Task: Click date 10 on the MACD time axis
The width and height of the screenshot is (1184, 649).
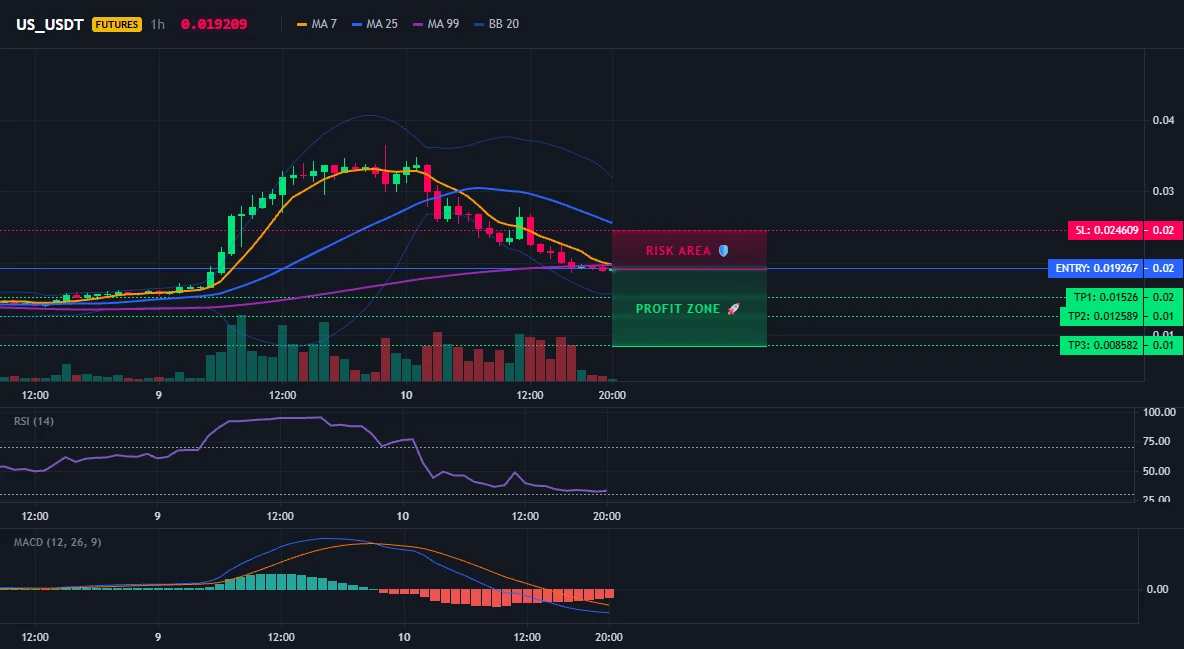Action: pos(404,637)
